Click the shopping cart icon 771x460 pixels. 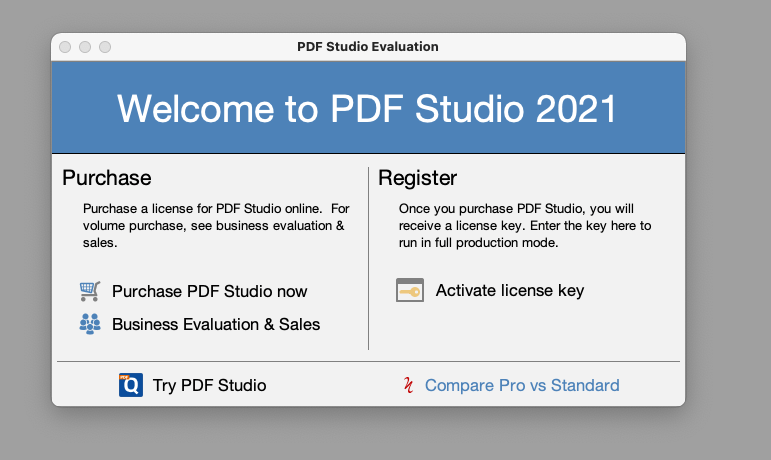point(90,291)
